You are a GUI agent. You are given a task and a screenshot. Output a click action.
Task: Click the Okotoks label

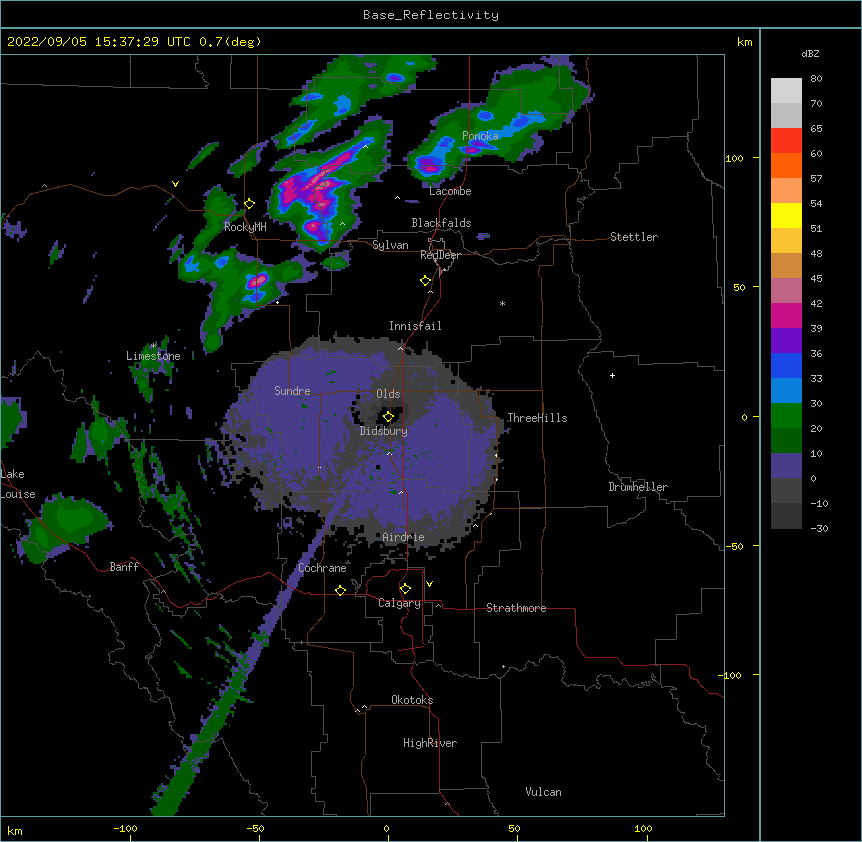[x=412, y=700]
